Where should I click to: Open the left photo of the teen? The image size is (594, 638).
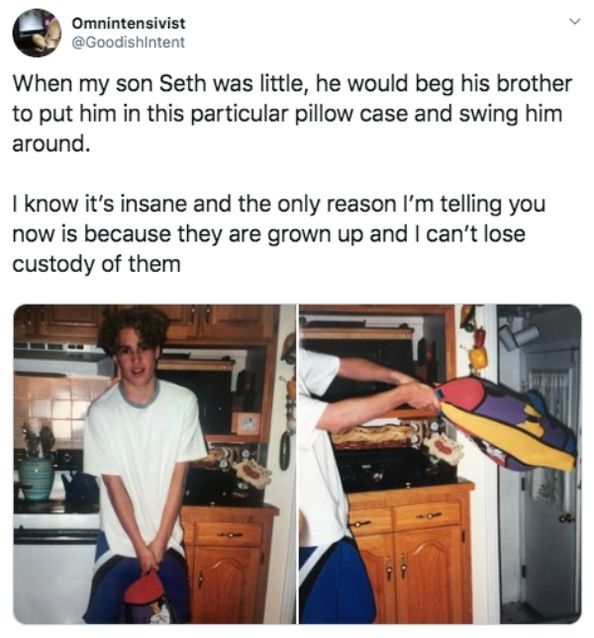(x=155, y=464)
